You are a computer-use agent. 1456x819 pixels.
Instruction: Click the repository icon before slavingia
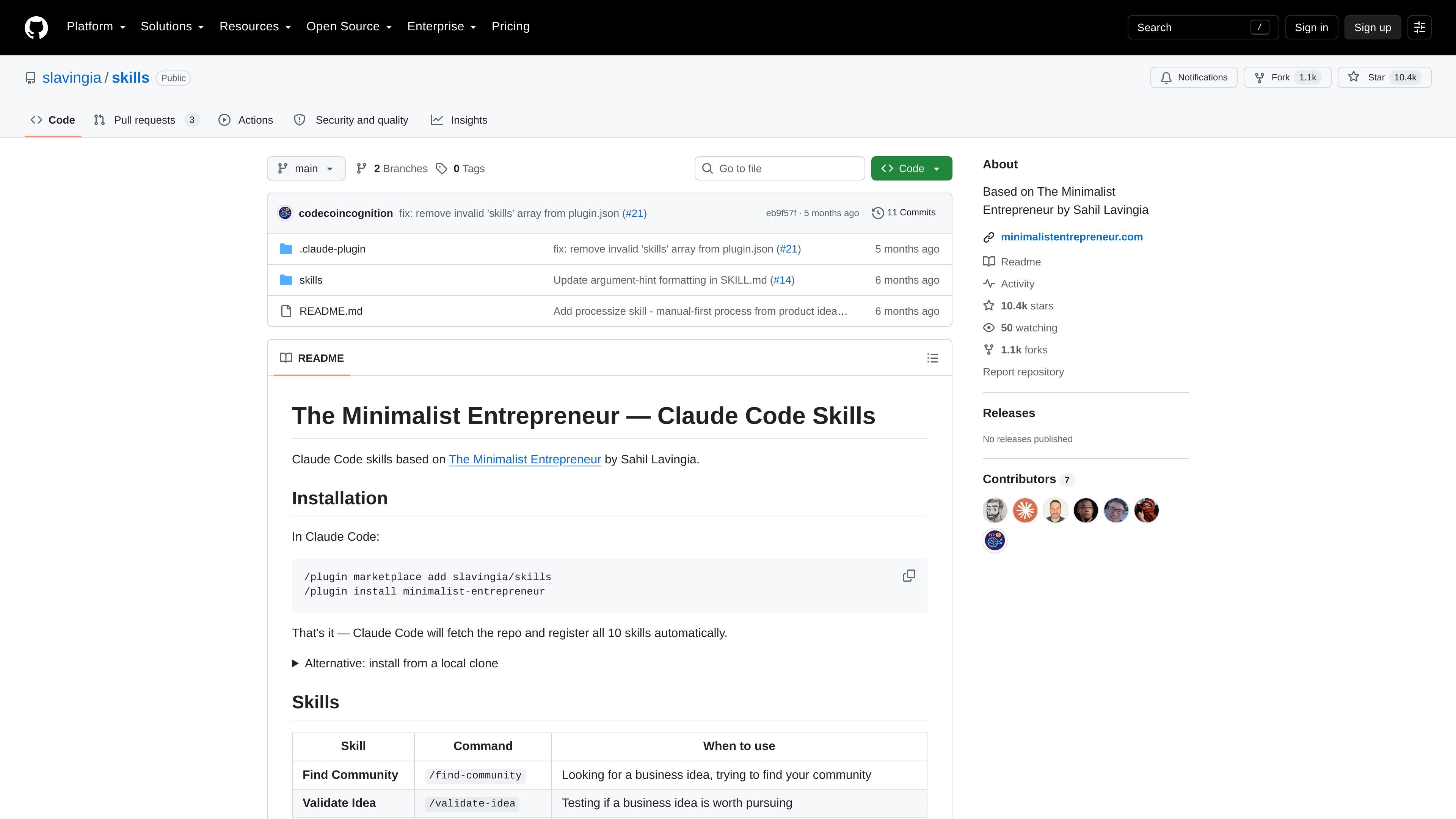pos(30,78)
